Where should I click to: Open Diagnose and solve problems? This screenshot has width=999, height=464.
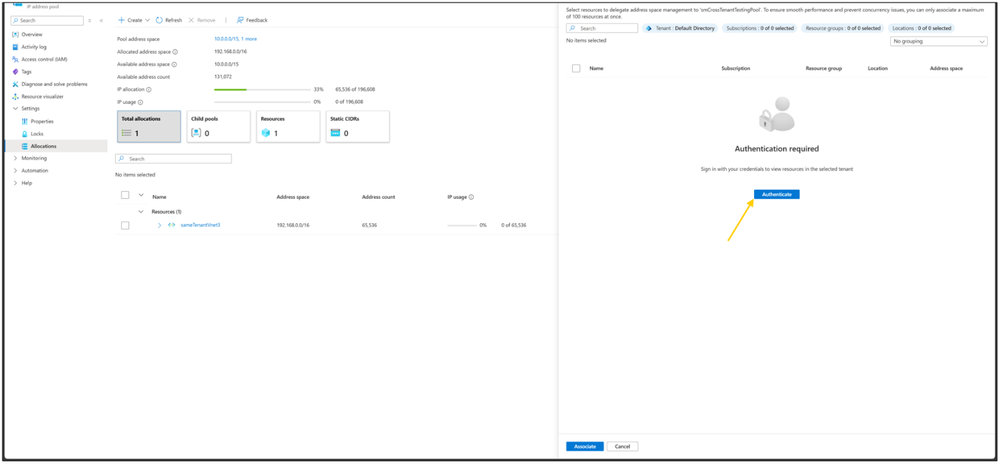coord(54,84)
